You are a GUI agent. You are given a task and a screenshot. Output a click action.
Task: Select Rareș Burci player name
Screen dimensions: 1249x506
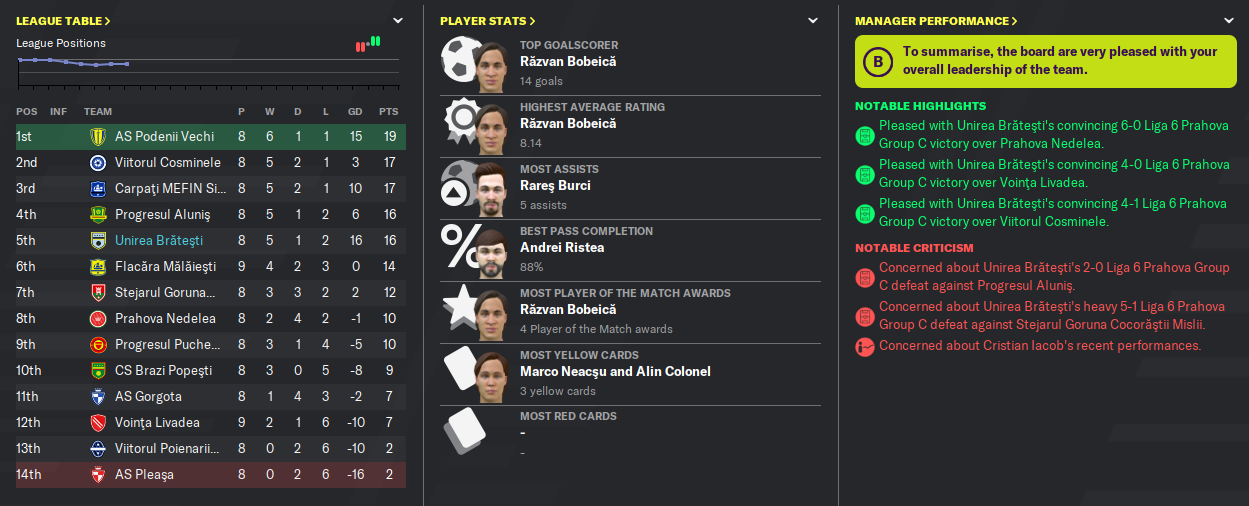pos(555,185)
